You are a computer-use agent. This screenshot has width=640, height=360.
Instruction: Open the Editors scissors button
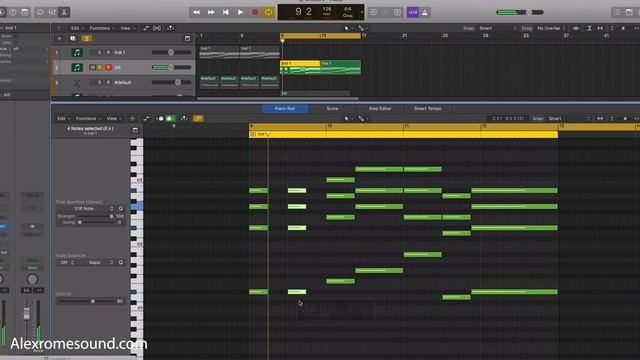click(64, 12)
